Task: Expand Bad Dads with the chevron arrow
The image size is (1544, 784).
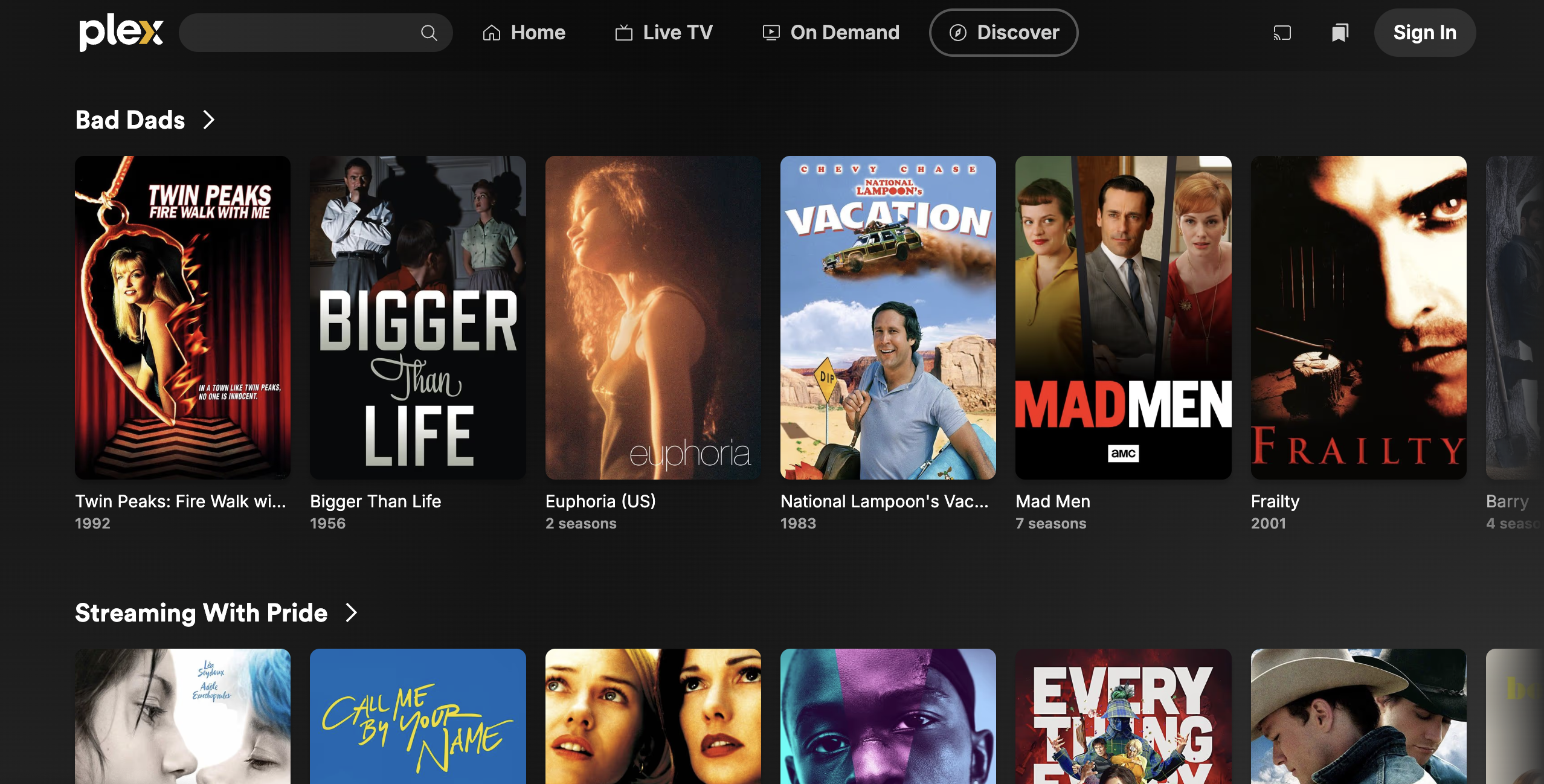Action: (209, 120)
